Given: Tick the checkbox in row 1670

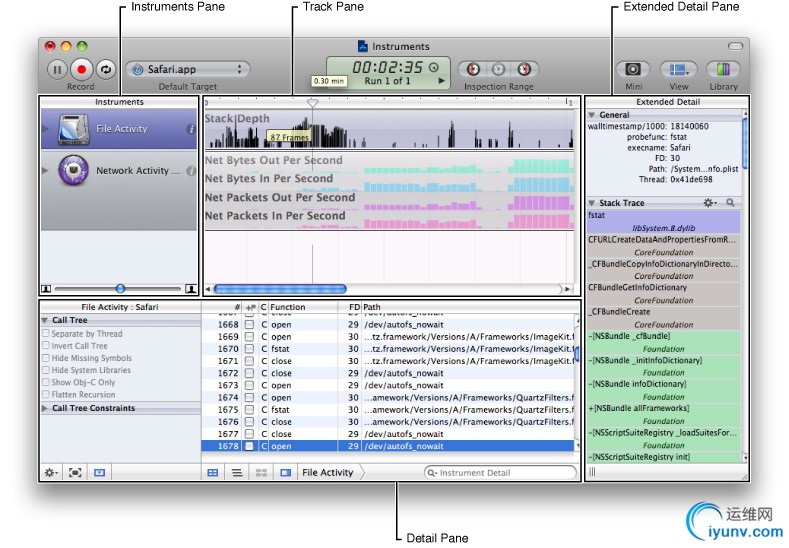Looking at the screenshot, I should tap(249, 349).
